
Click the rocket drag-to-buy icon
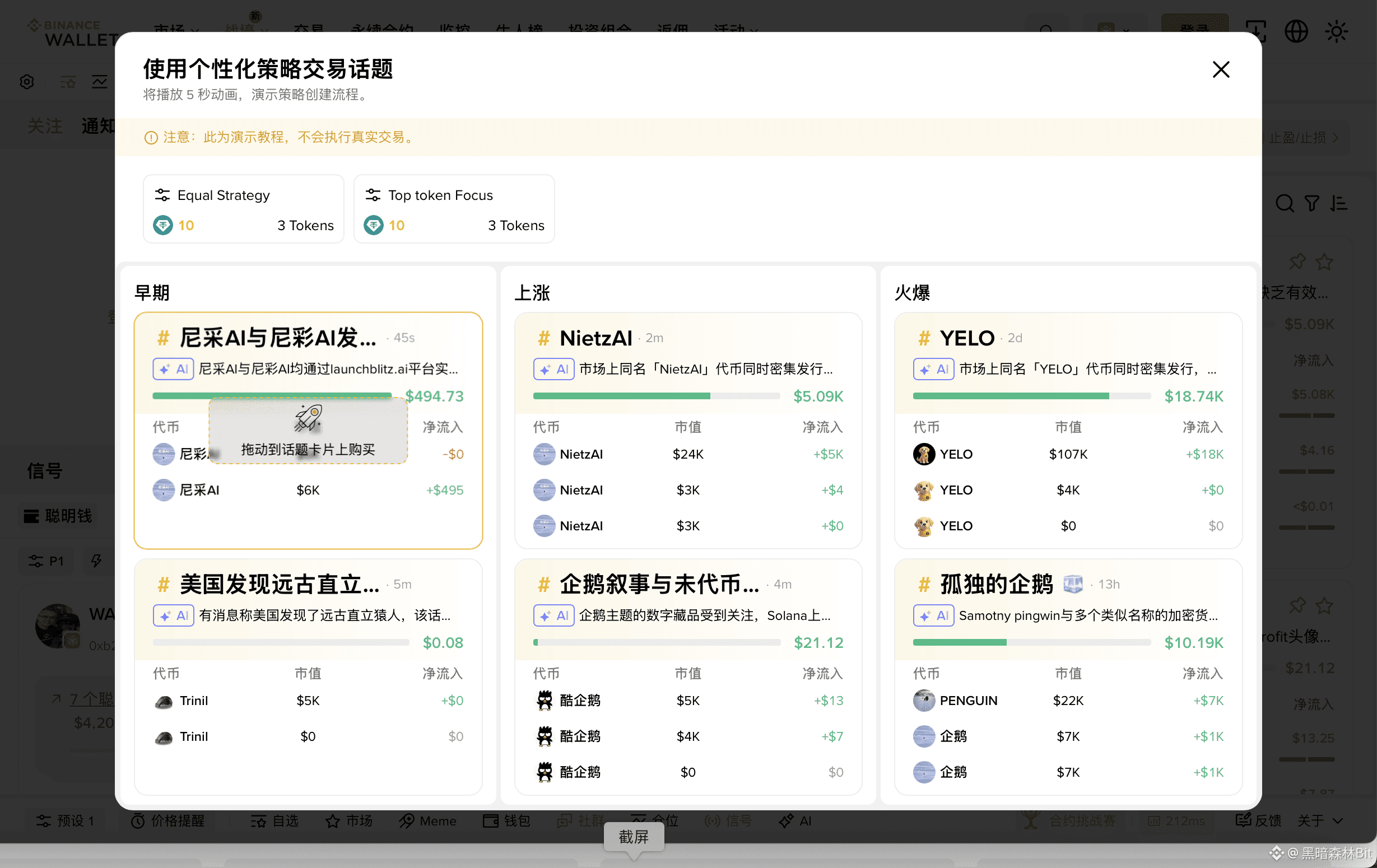pos(308,418)
